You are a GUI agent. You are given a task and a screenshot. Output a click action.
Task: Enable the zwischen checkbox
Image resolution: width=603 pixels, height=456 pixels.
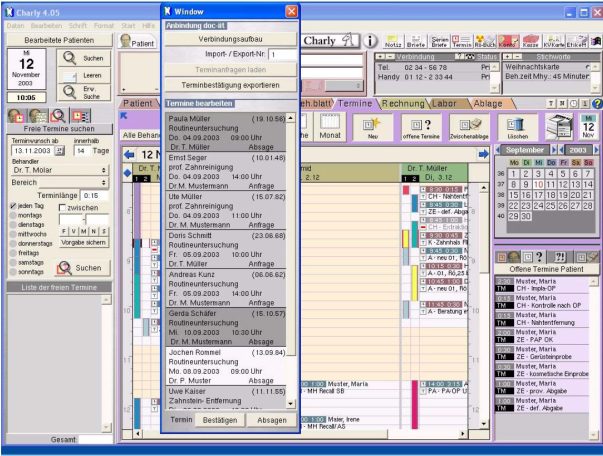click(62, 208)
